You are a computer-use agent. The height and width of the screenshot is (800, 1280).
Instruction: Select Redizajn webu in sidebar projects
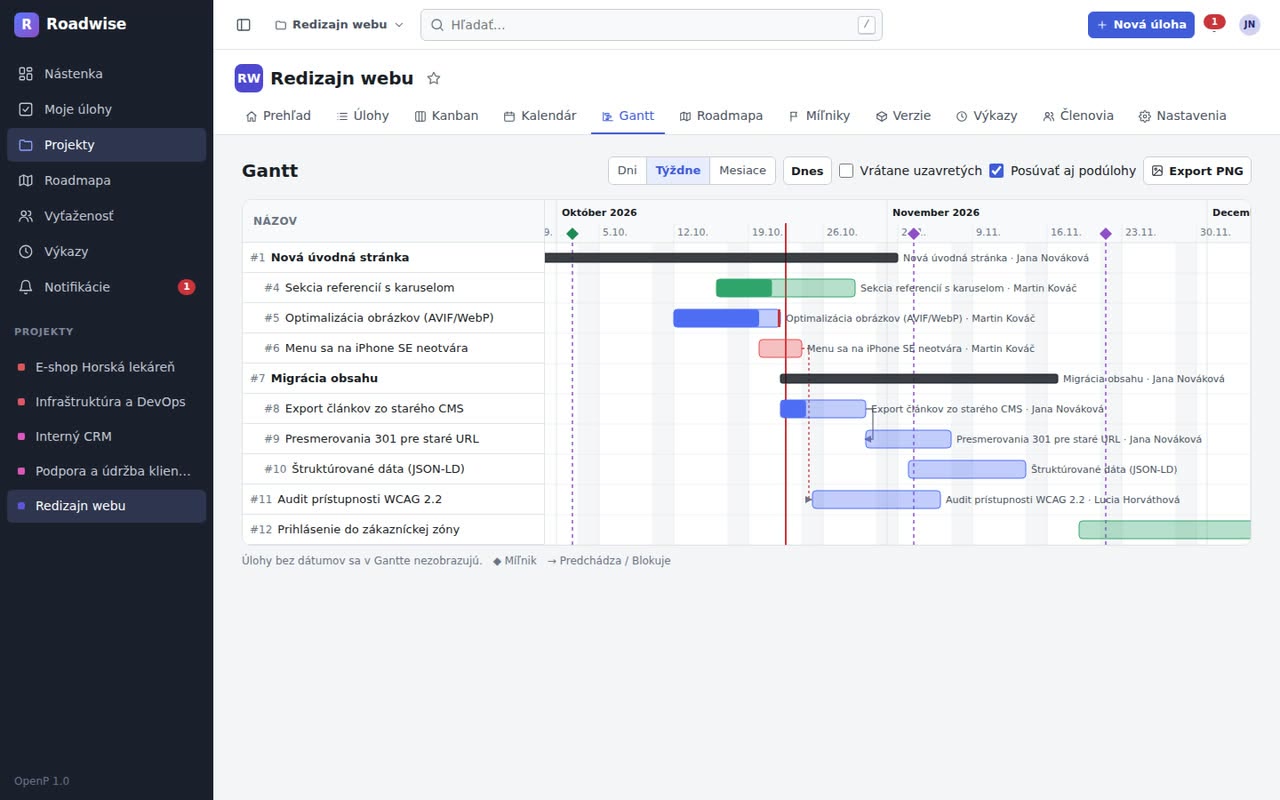coord(107,506)
